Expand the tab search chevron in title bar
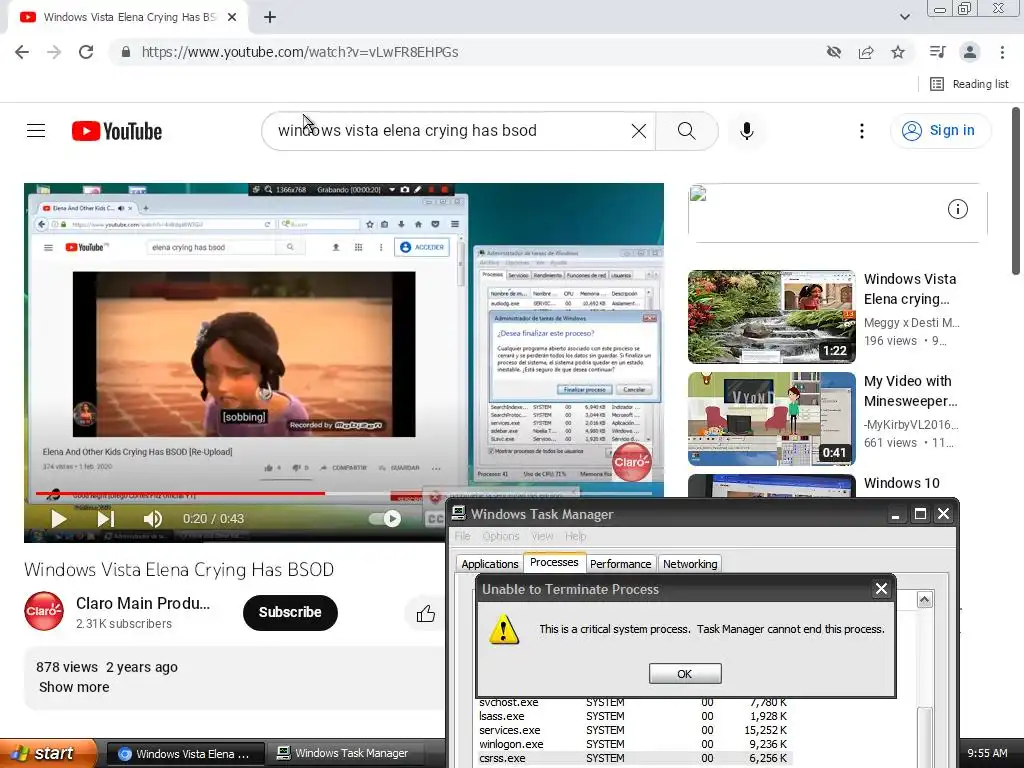 904,17
